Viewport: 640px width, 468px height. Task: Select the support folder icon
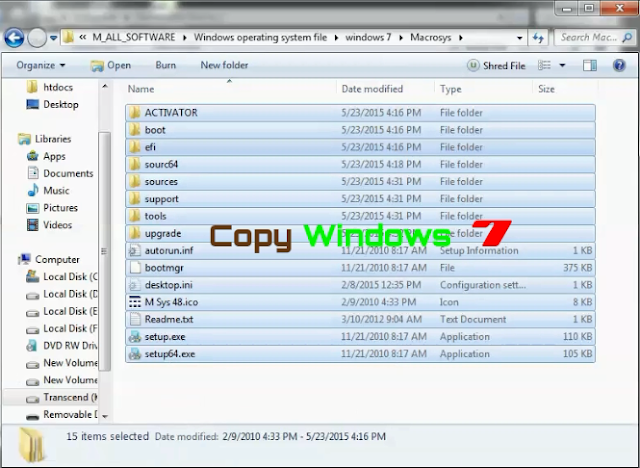pos(135,199)
